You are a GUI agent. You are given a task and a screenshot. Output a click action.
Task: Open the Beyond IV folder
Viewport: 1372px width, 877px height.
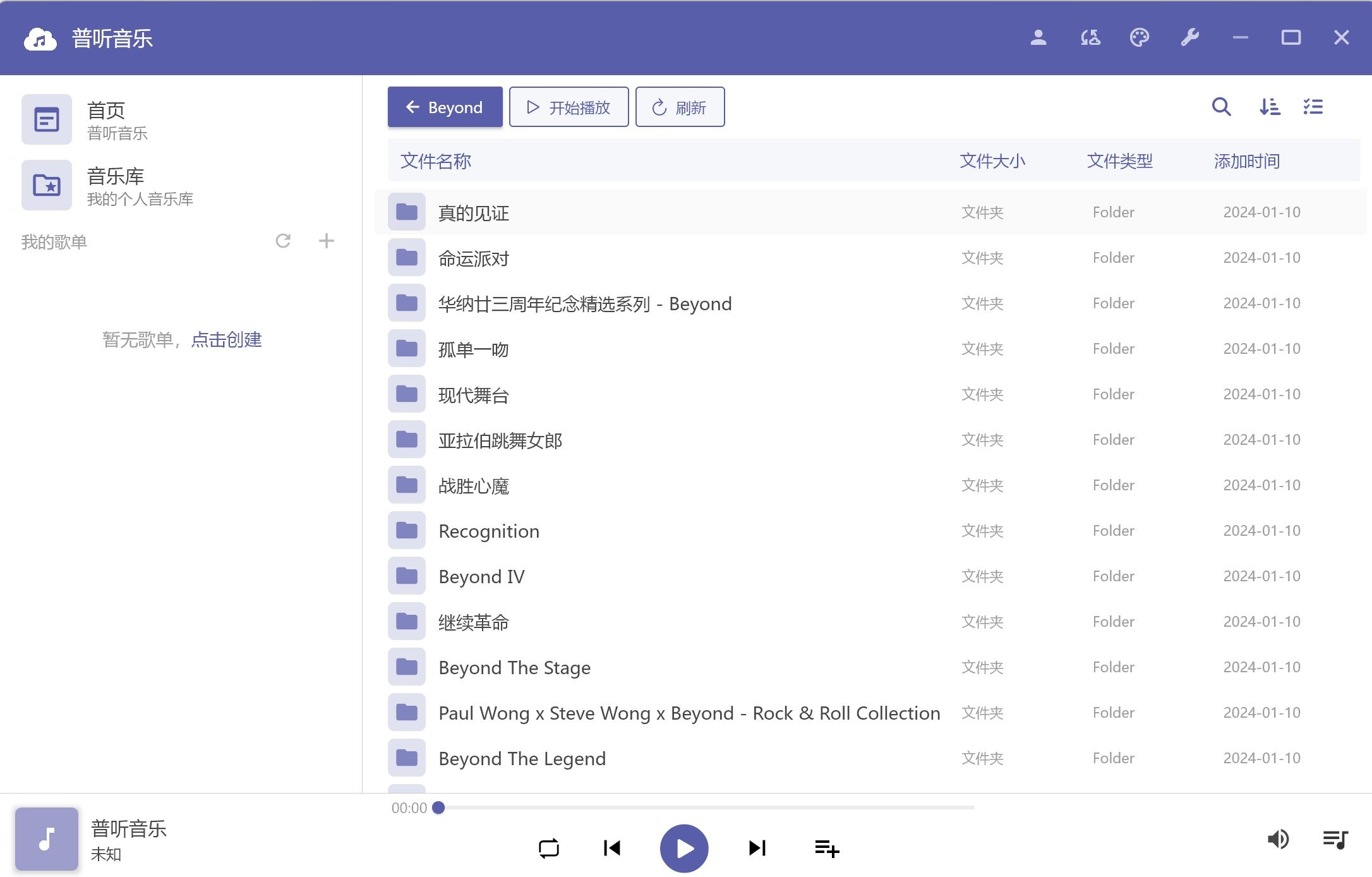click(870, 576)
